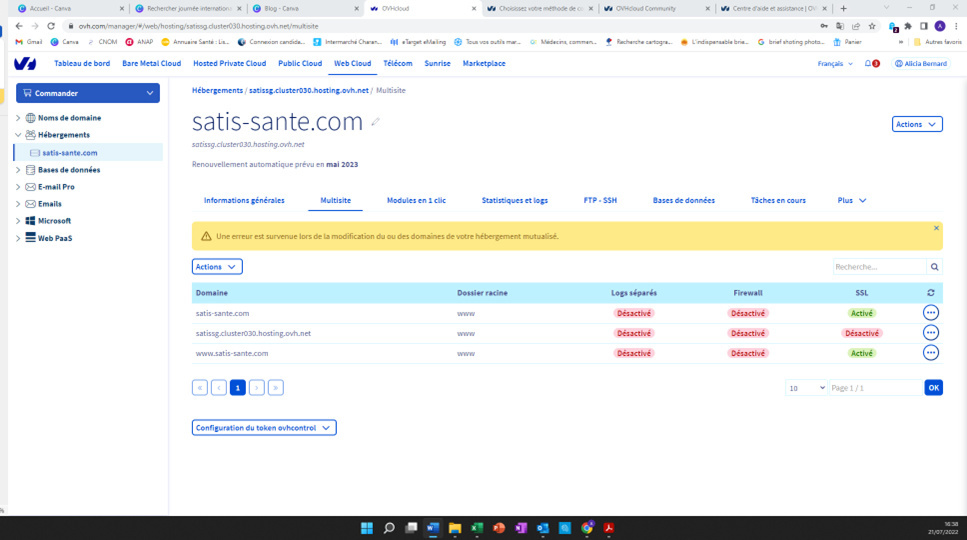The image size is (967, 540).
Task: Edit hosting name with the pencil icon
Action: [376, 122]
